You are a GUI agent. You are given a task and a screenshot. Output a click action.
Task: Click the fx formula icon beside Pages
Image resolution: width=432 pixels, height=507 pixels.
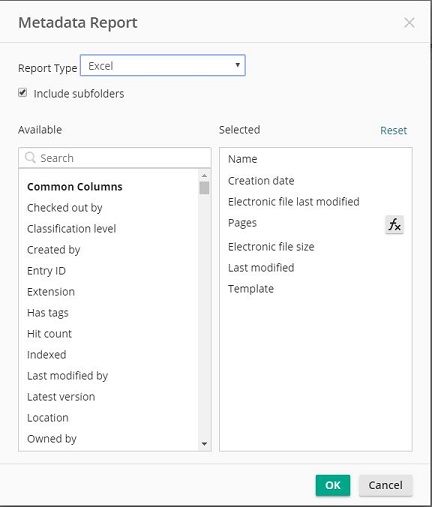click(x=394, y=224)
